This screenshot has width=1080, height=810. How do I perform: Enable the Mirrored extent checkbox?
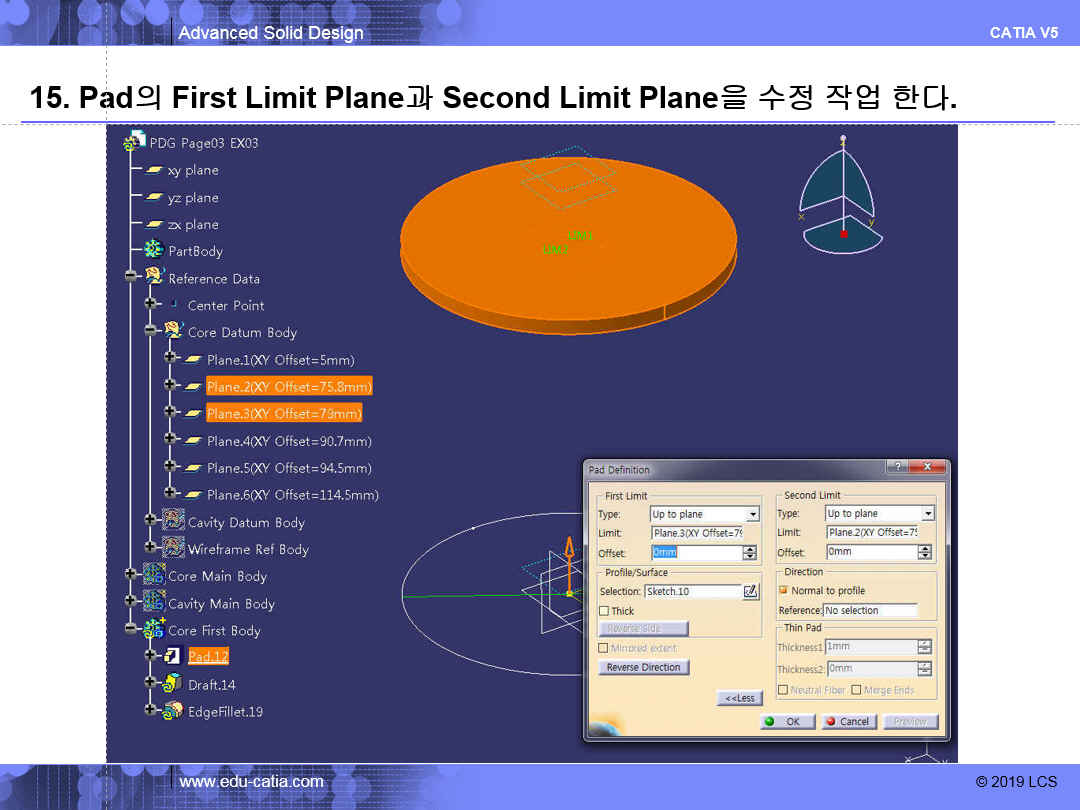604,648
